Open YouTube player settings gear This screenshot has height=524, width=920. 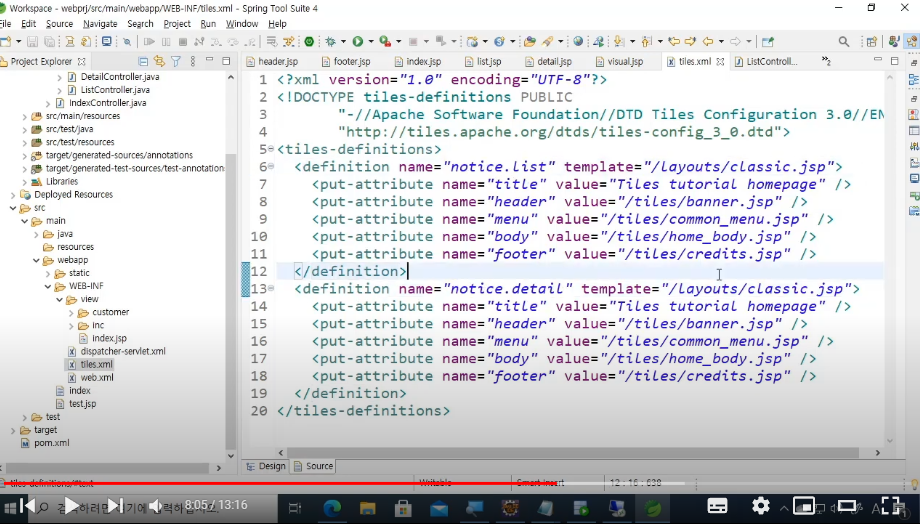click(x=760, y=505)
